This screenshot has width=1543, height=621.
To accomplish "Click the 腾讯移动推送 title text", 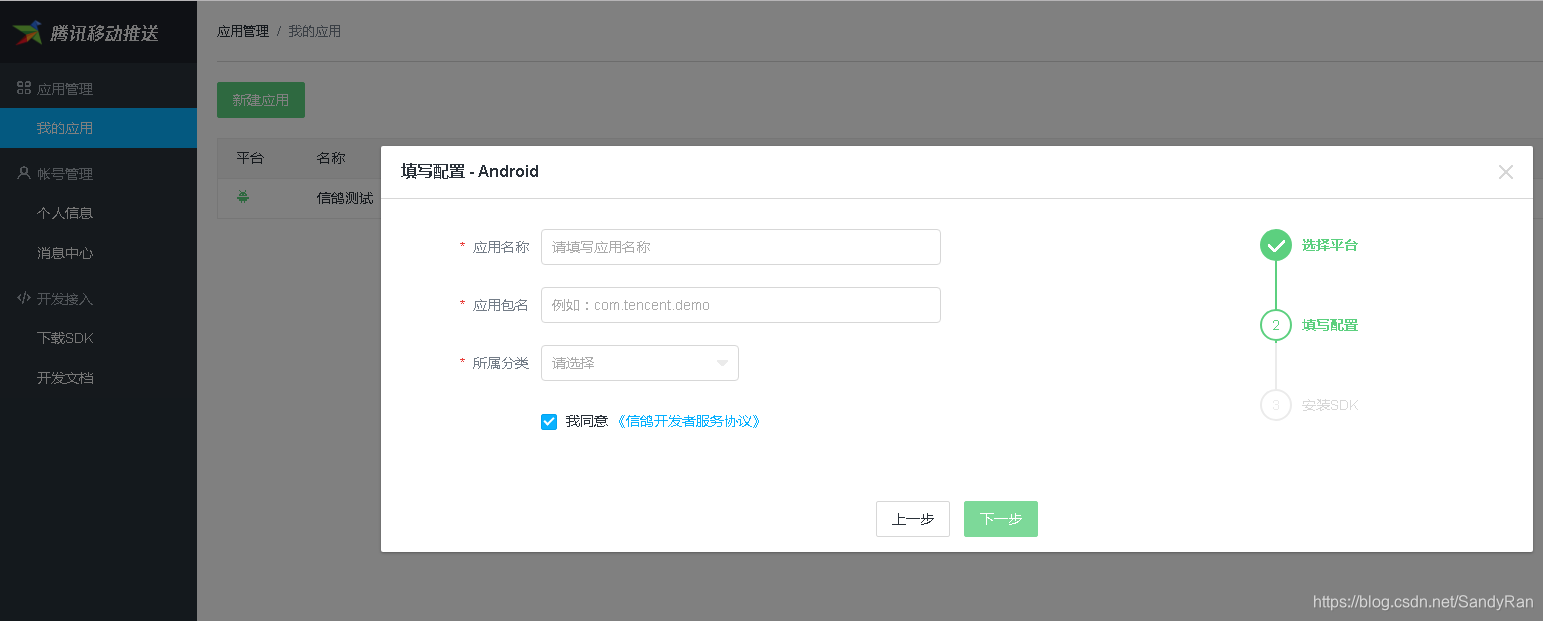I will (x=105, y=33).
